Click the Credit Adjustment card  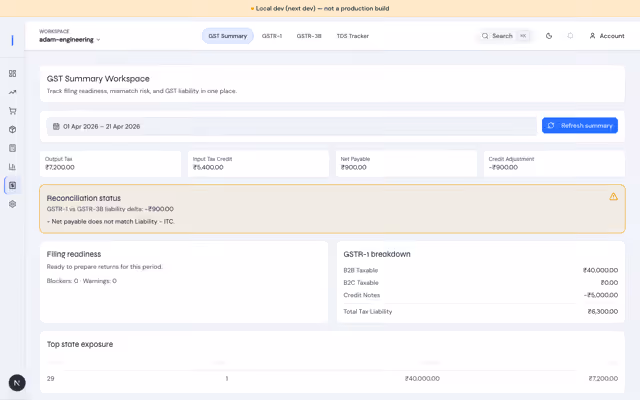(554, 164)
